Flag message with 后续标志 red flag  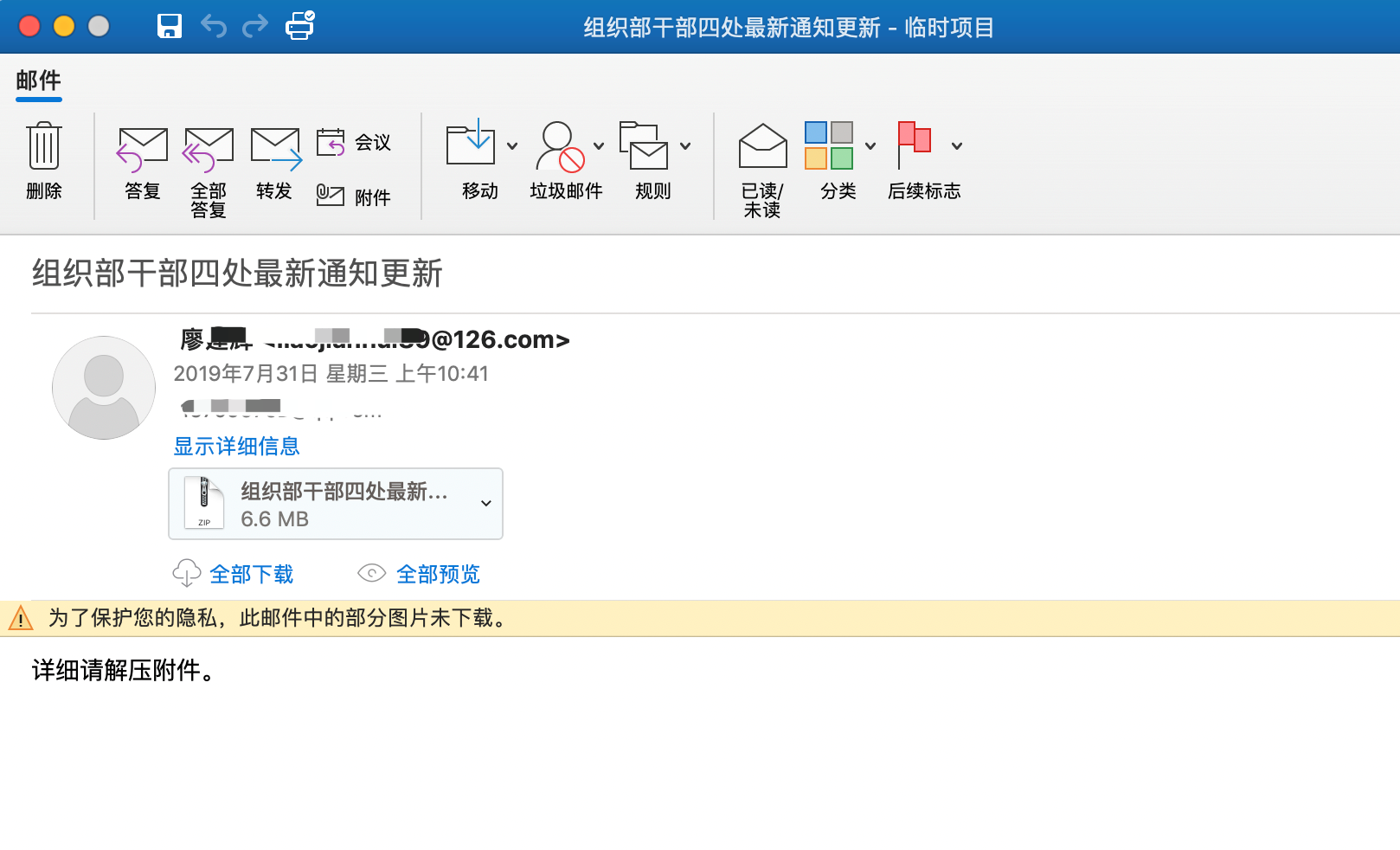pos(915,145)
